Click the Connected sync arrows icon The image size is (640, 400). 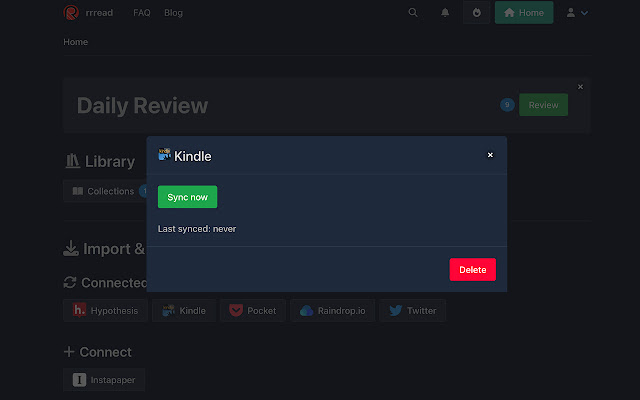pos(70,282)
